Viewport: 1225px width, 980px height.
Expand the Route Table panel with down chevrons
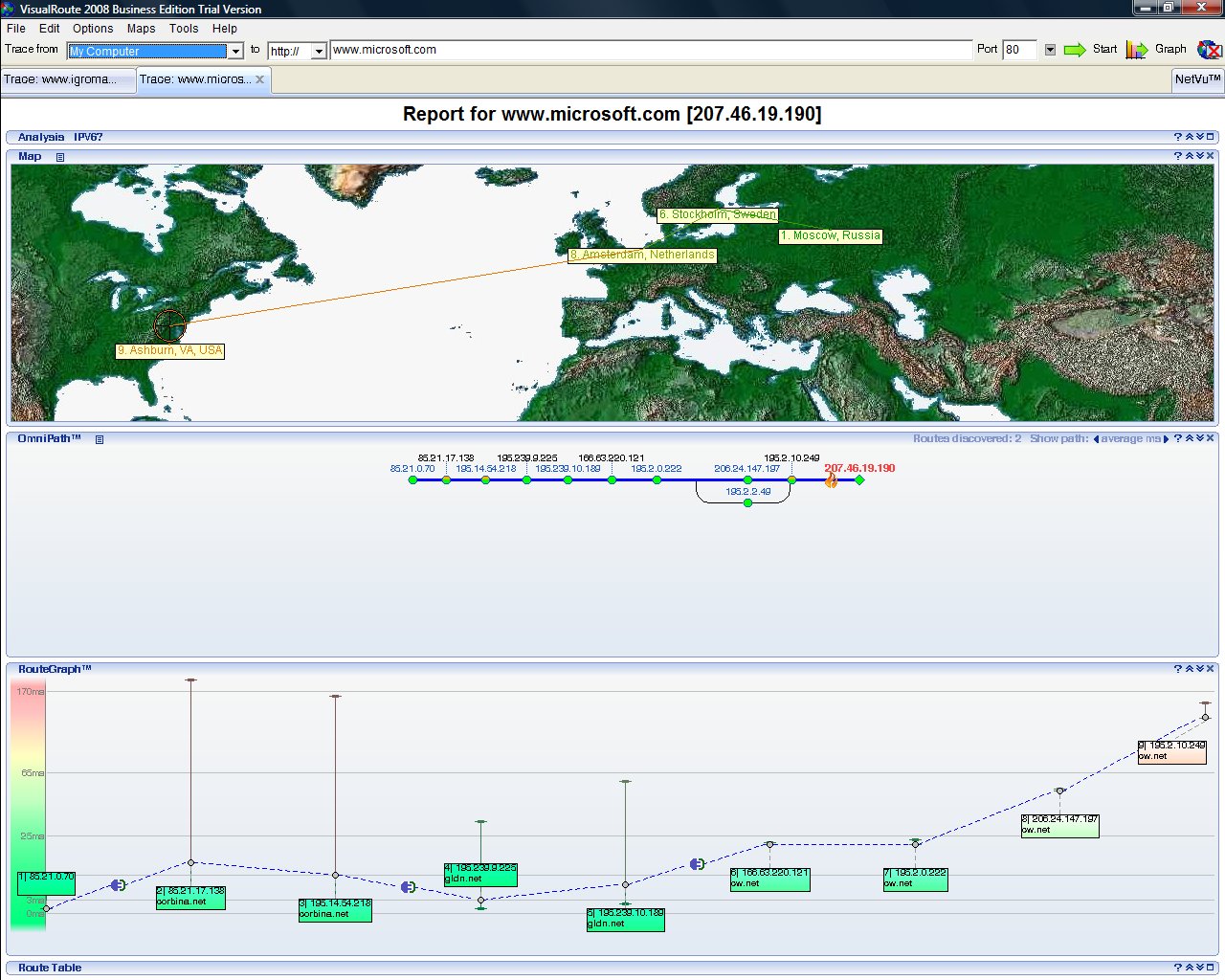tap(1199, 968)
